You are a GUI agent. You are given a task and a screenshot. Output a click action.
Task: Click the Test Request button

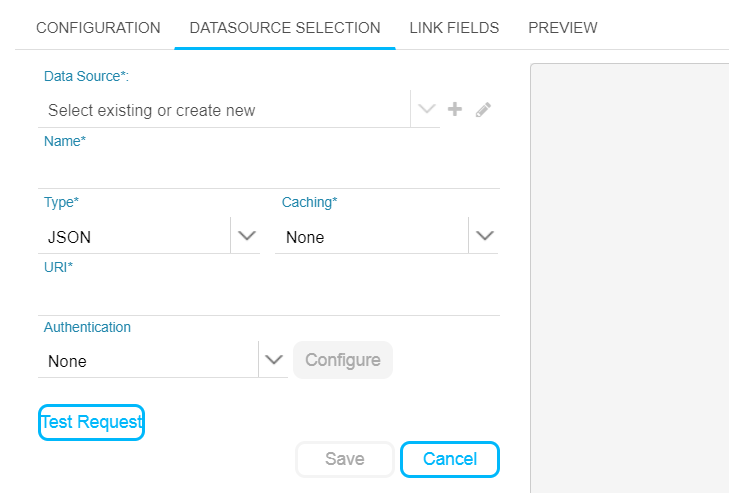coord(91,422)
